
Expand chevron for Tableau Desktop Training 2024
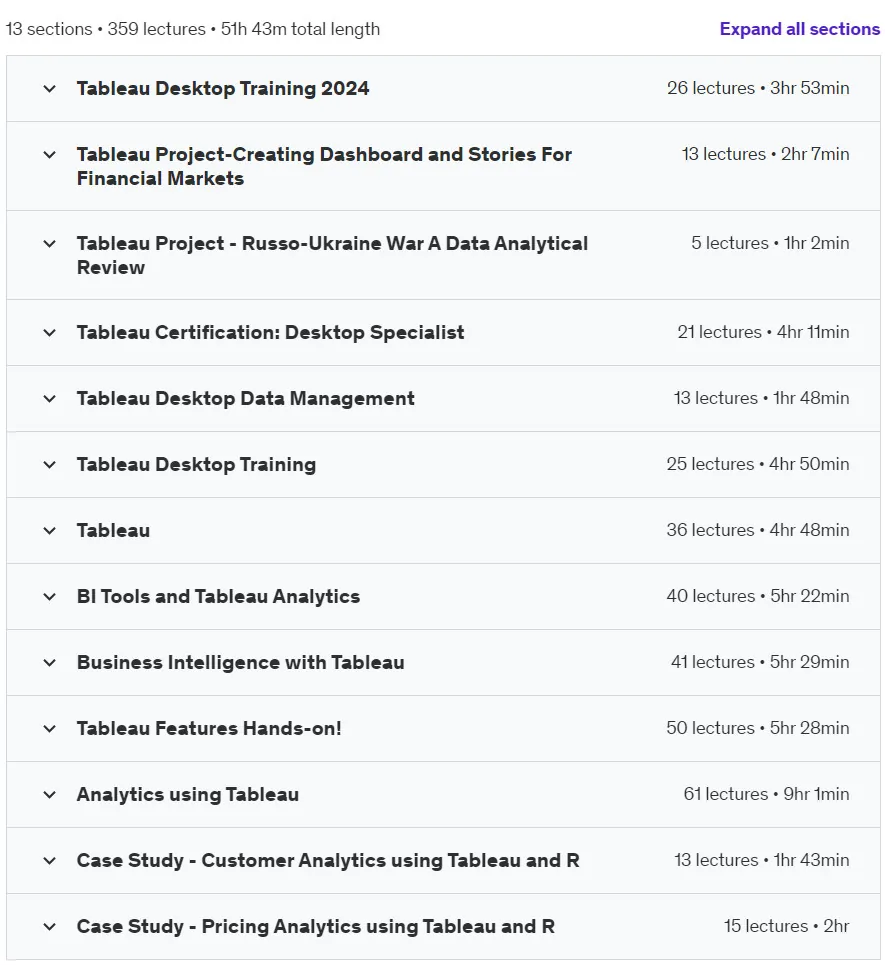tap(50, 89)
